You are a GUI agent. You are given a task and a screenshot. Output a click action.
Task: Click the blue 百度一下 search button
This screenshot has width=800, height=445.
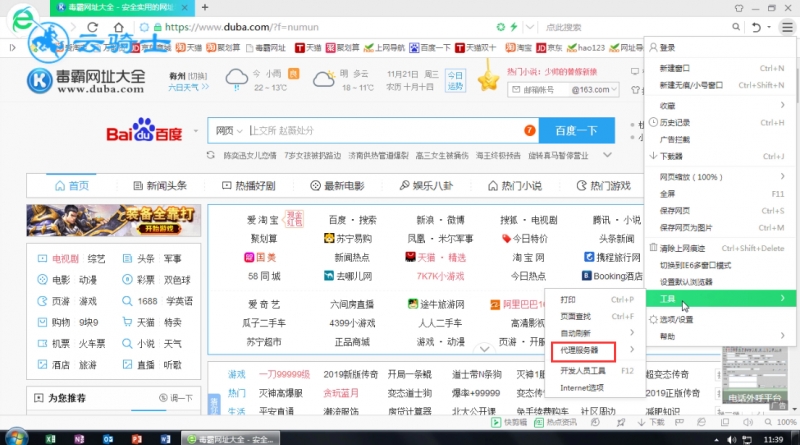tap(577, 131)
